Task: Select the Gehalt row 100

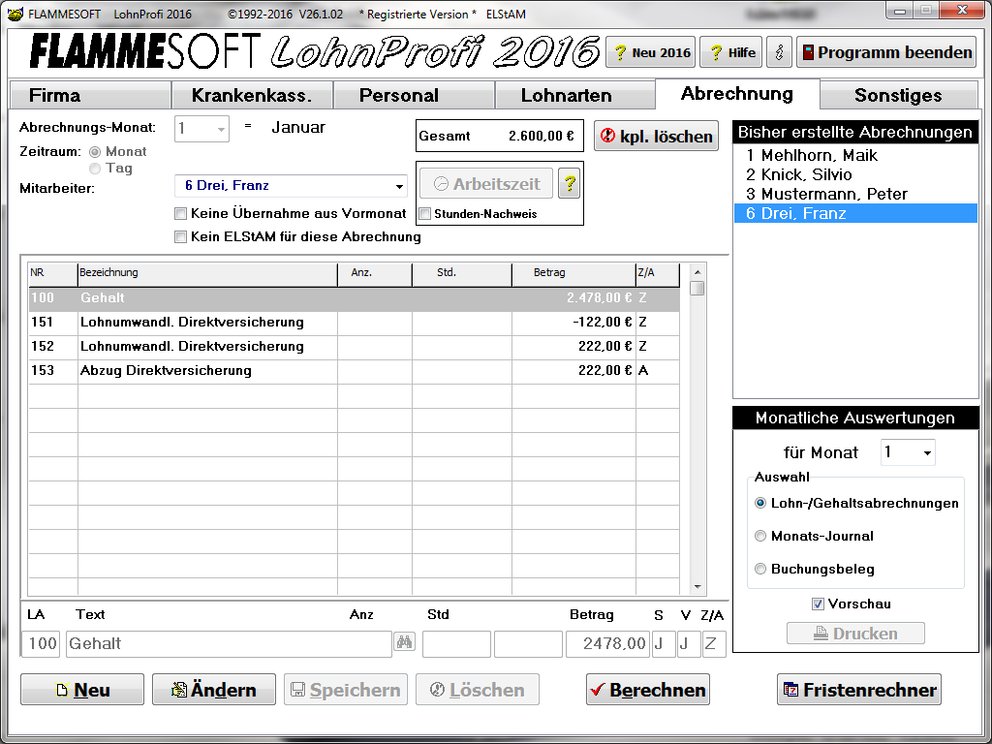Action: coord(354,298)
